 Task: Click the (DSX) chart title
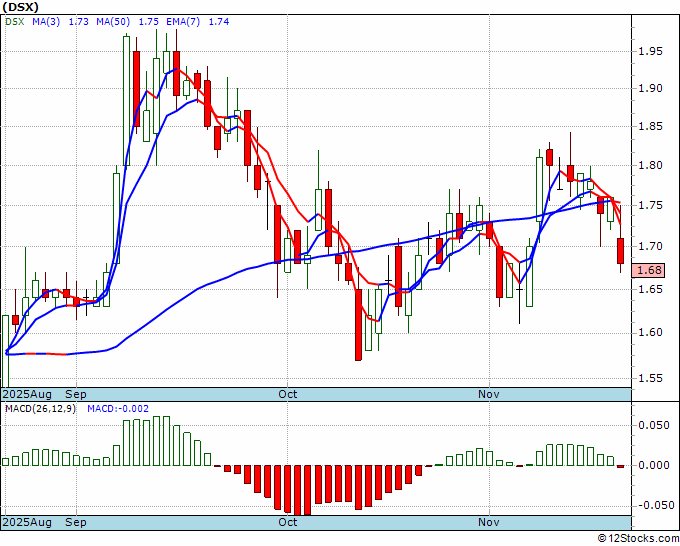(20, 7)
